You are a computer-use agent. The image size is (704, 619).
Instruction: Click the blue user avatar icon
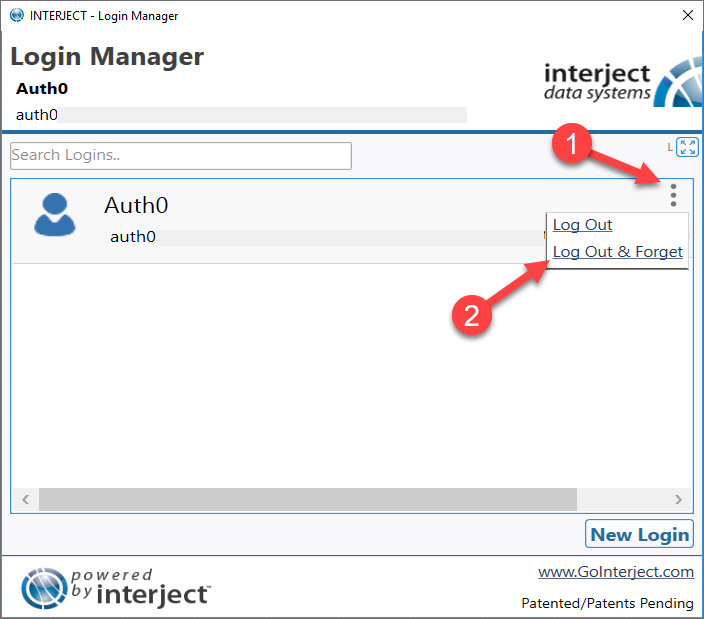(55, 215)
